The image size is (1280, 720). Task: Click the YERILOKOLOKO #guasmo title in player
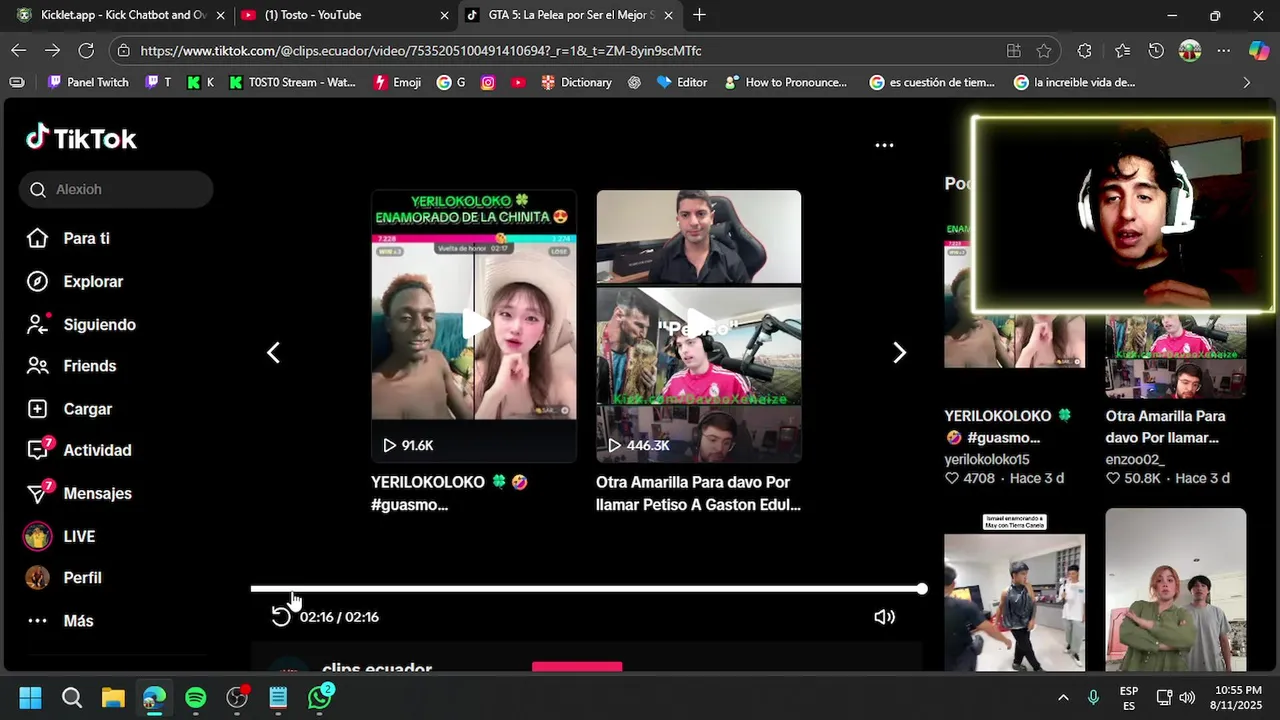pyautogui.click(x=449, y=493)
